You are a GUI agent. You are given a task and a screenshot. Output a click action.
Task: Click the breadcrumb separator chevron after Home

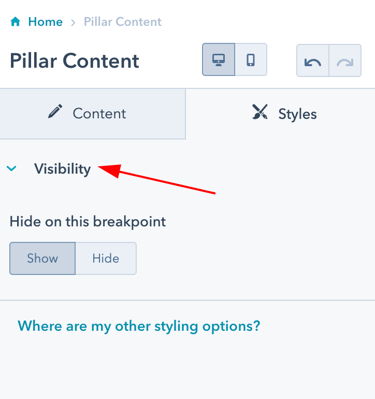tap(73, 22)
